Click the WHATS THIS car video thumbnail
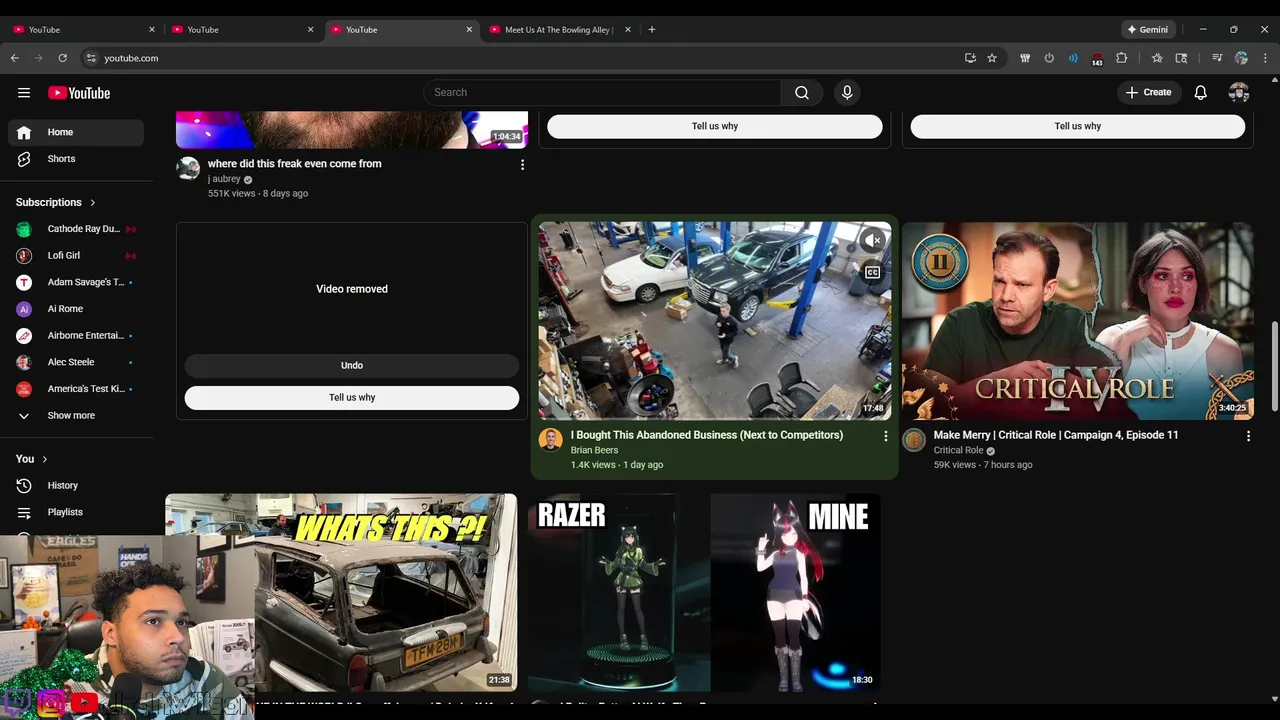1280x720 pixels. (341, 592)
